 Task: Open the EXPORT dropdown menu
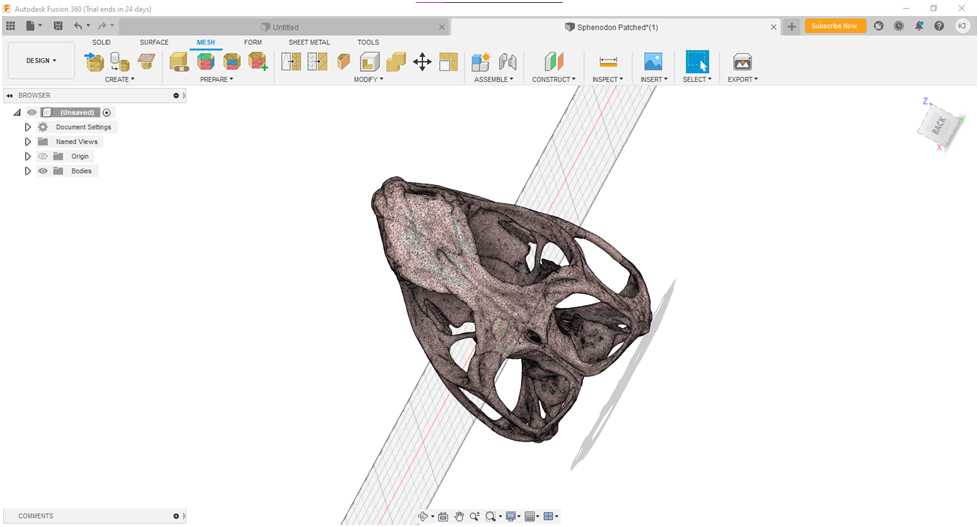tap(742, 79)
